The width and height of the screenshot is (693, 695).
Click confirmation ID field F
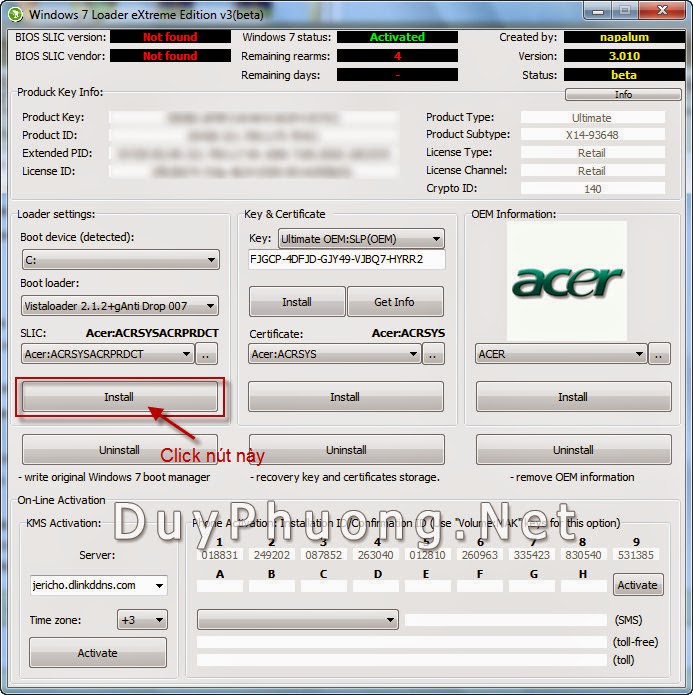[x=480, y=587]
